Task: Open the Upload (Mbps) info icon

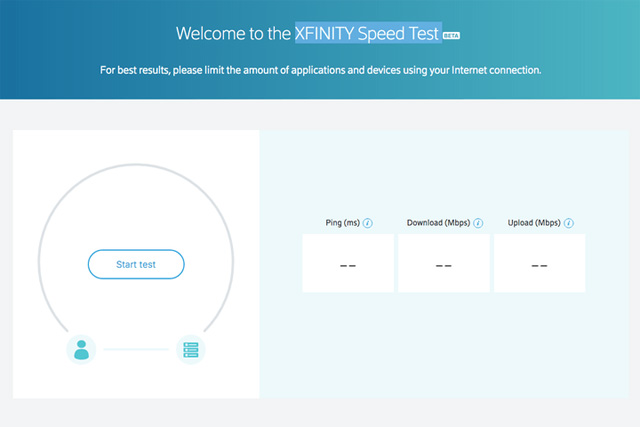Action: [x=569, y=223]
